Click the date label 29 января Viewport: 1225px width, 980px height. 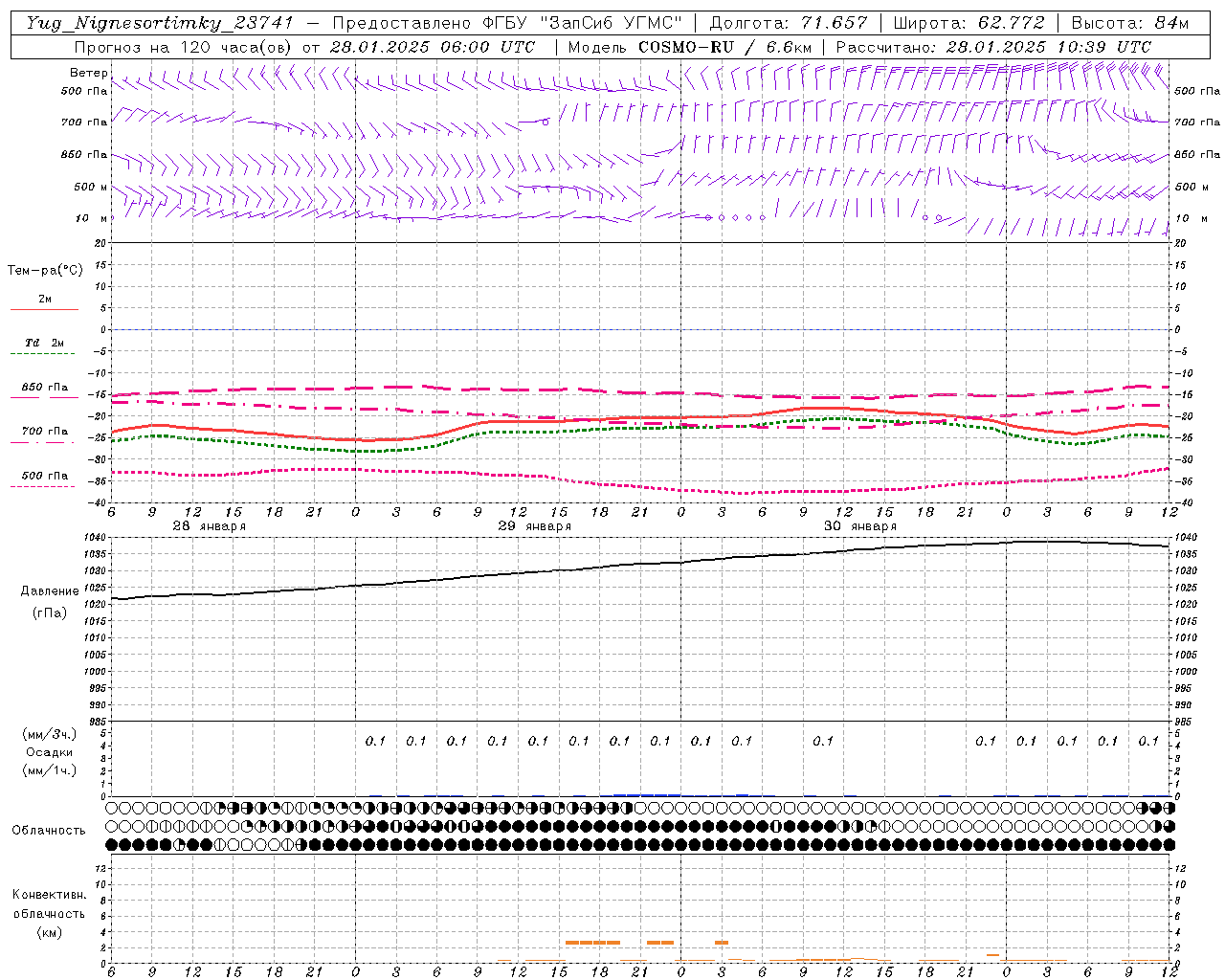pos(534,526)
